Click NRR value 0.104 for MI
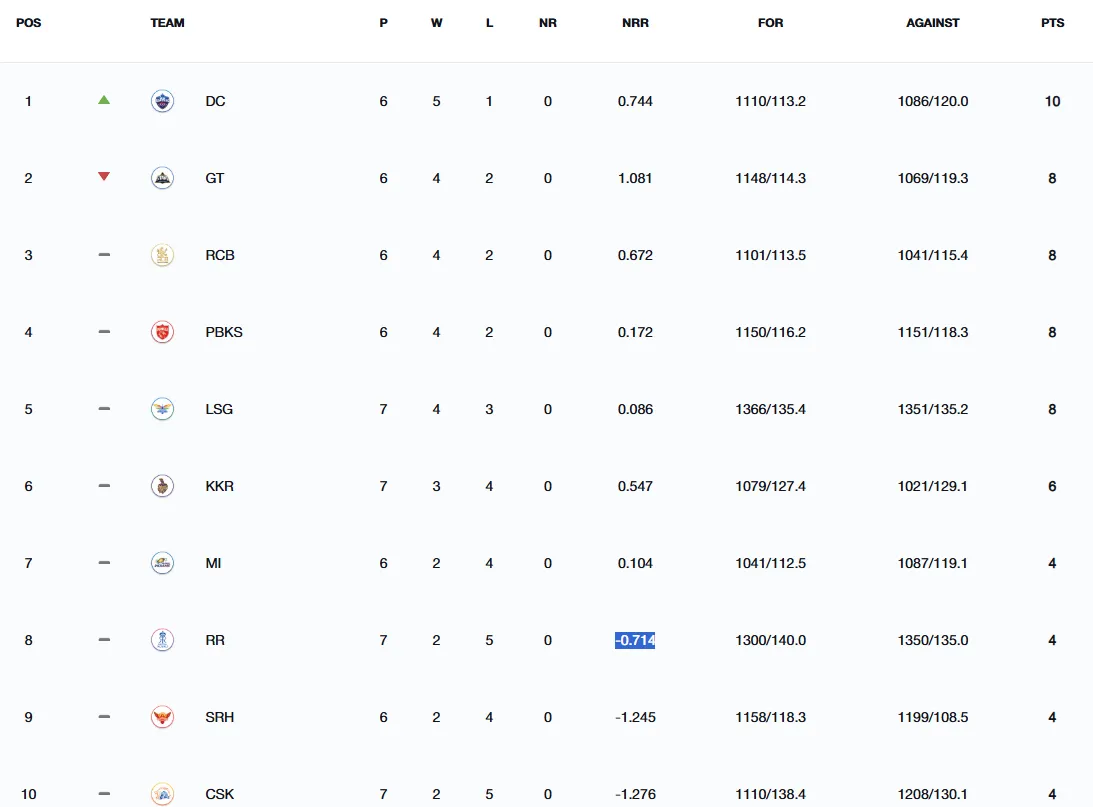Viewport: 1093px width, 807px height. tap(635, 563)
